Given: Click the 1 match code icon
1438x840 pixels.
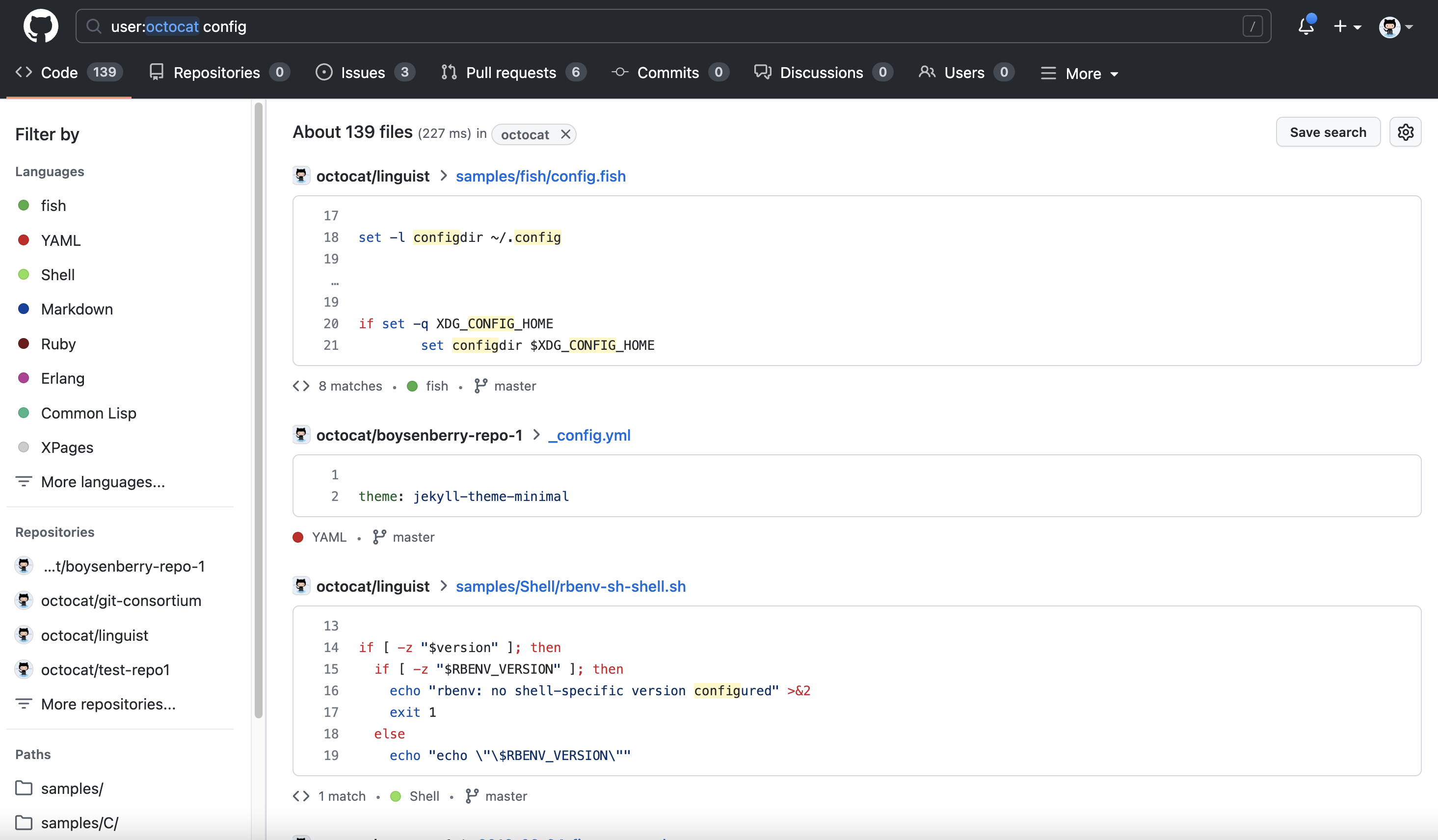Looking at the screenshot, I should pos(301,796).
